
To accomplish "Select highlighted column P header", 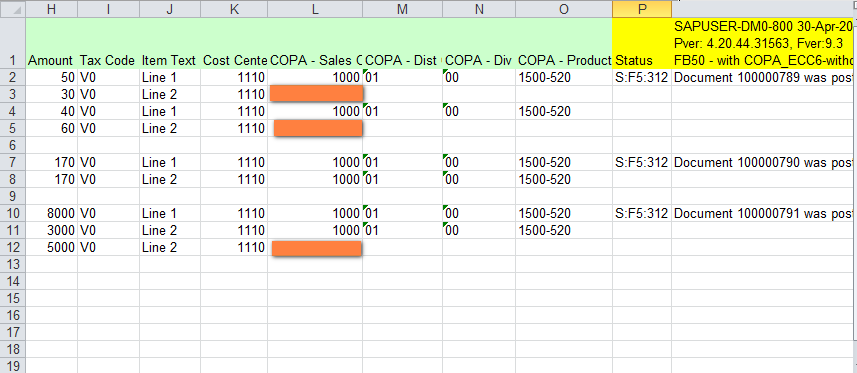I will tap(642, 9).
